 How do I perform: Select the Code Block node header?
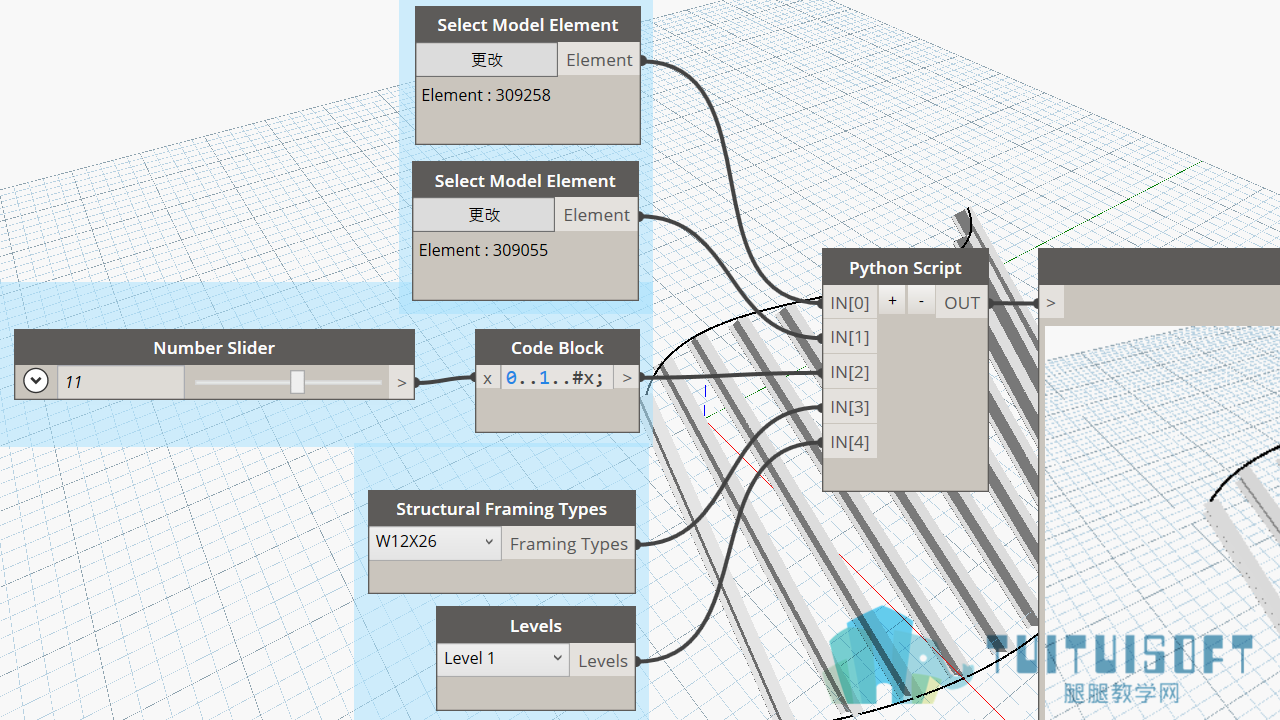pos(557,348)
